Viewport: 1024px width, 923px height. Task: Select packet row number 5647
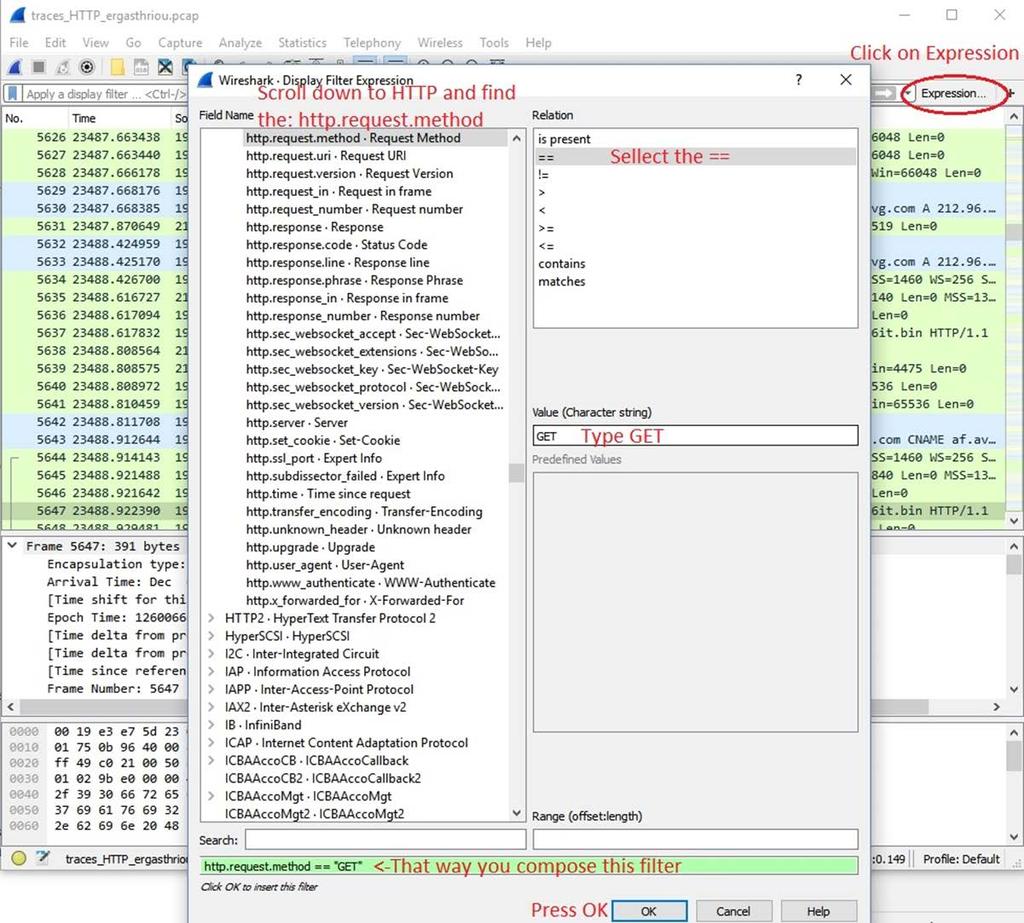[x=95, y=511]
